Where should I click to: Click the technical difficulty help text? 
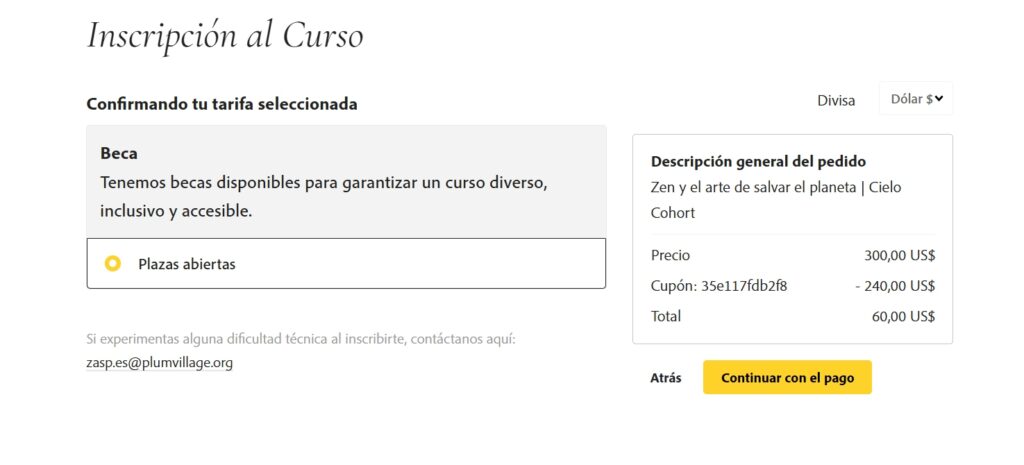coord(301,340)
